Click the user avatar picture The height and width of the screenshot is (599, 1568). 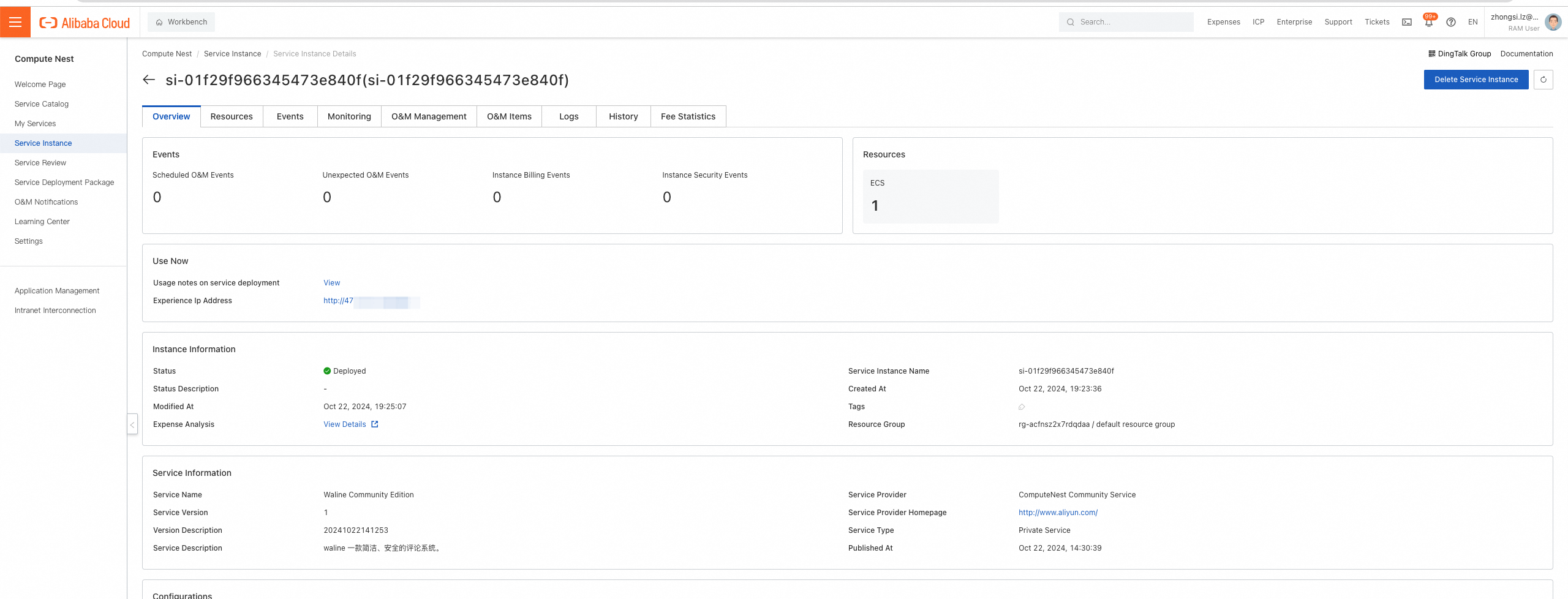click(1553, 22)
